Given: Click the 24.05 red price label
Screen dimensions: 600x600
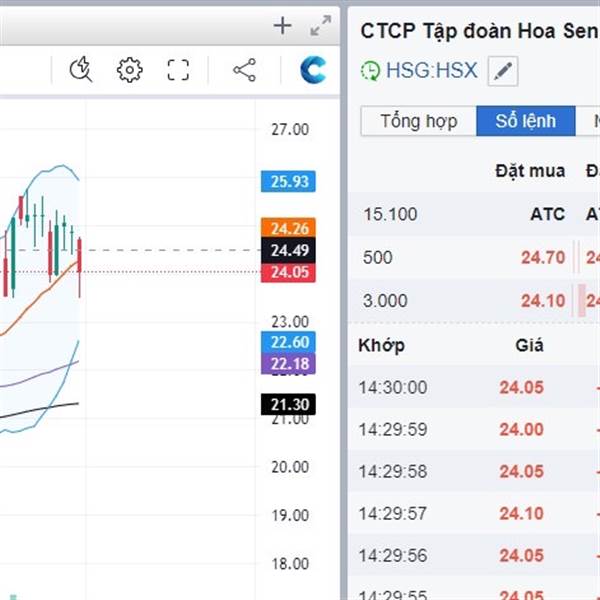Looking at the screenshot, I should coord(288,272).
